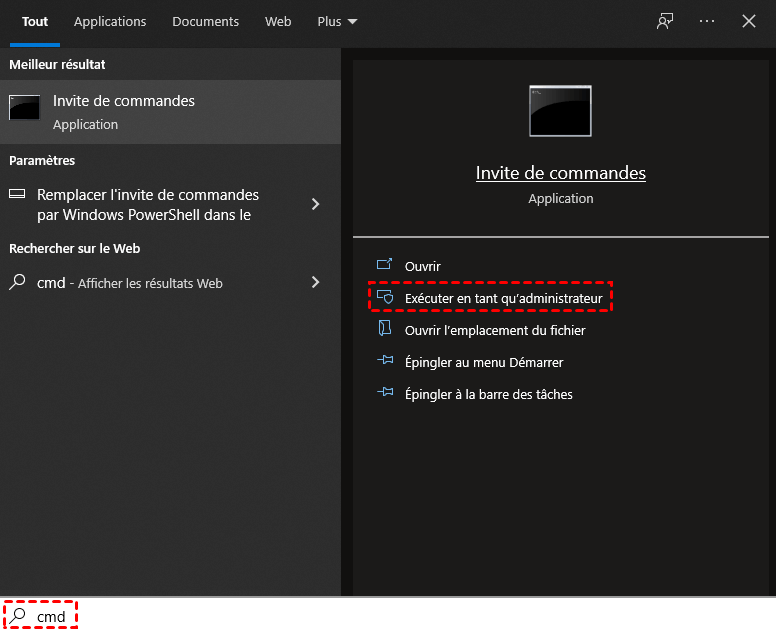Screen dimensions: 776x632
Task: Select Ouvrir l'emplacement du fichier
Action: point(495,330)
